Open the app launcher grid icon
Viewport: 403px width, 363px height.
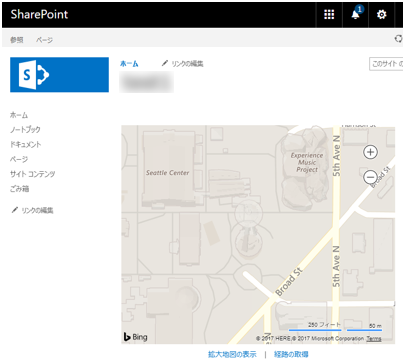pyautogui.click(x=329, y=15)
